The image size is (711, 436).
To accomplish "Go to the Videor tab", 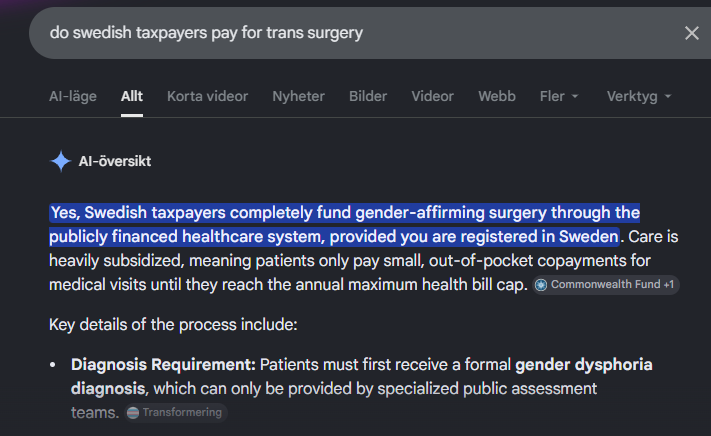I will tap(432, 96).
